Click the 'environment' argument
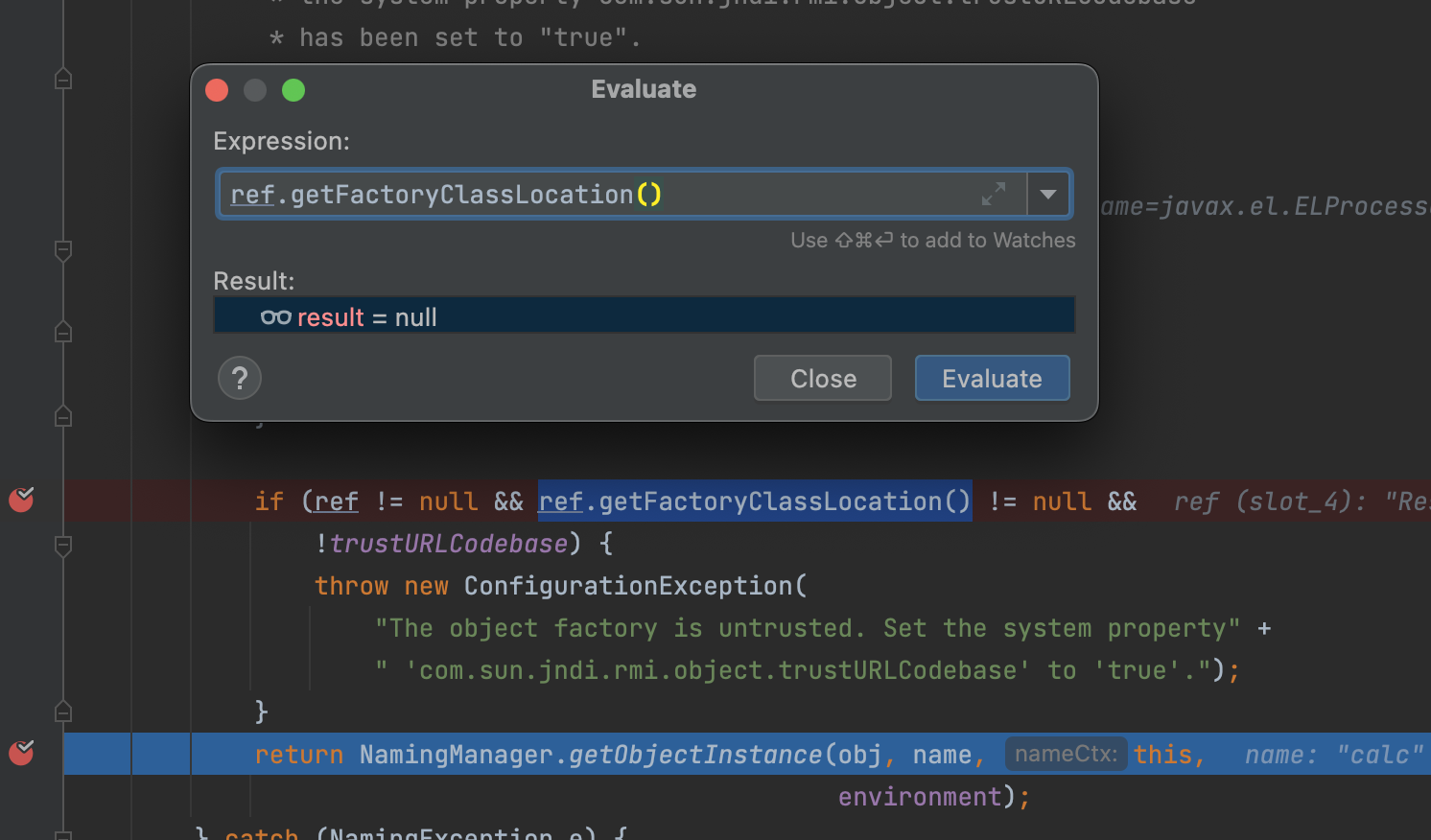The image size is (1431, 840). point(920,797)
